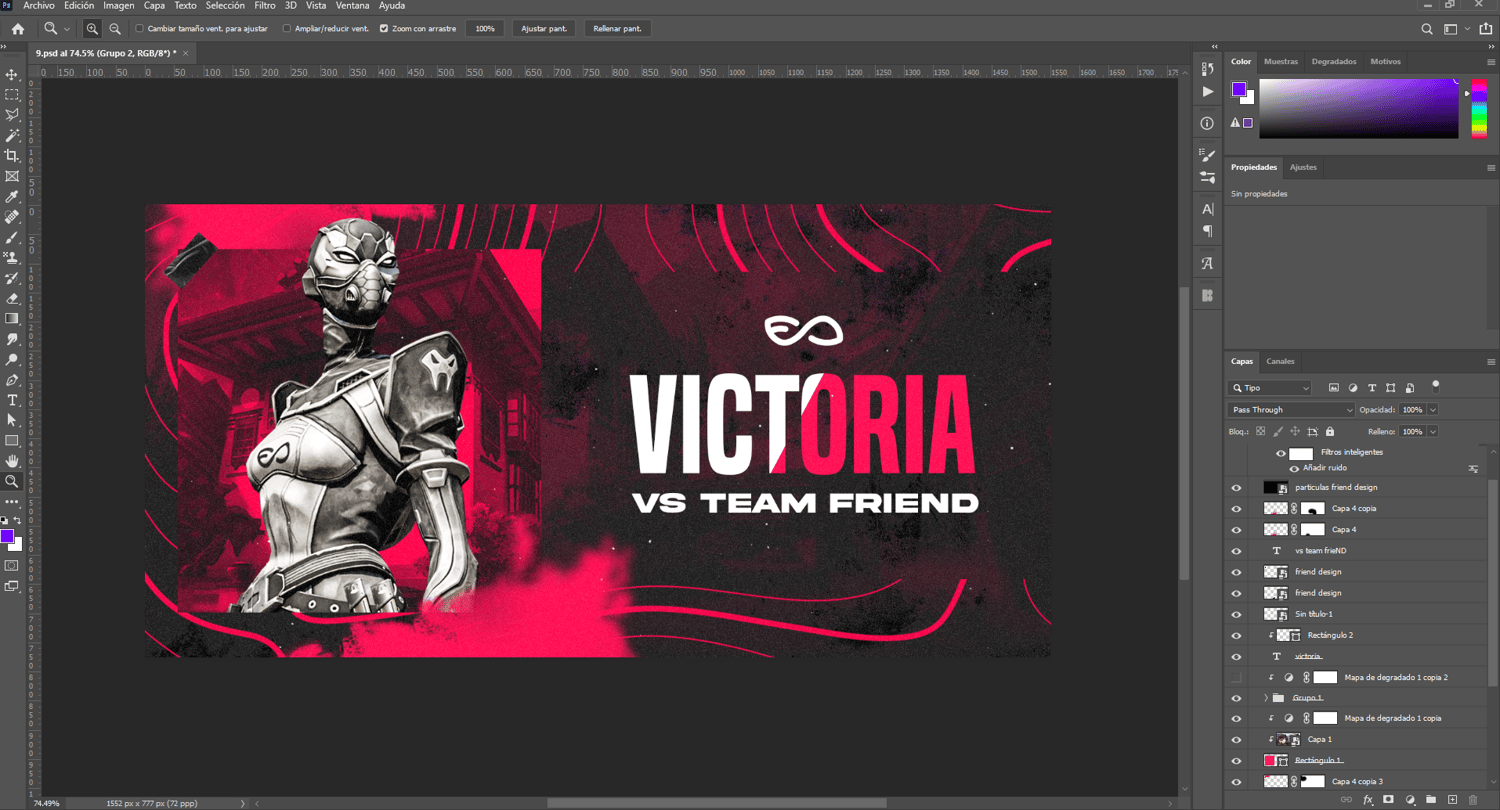
Task: Select the Hand tool
Action: tap(12, 461)
